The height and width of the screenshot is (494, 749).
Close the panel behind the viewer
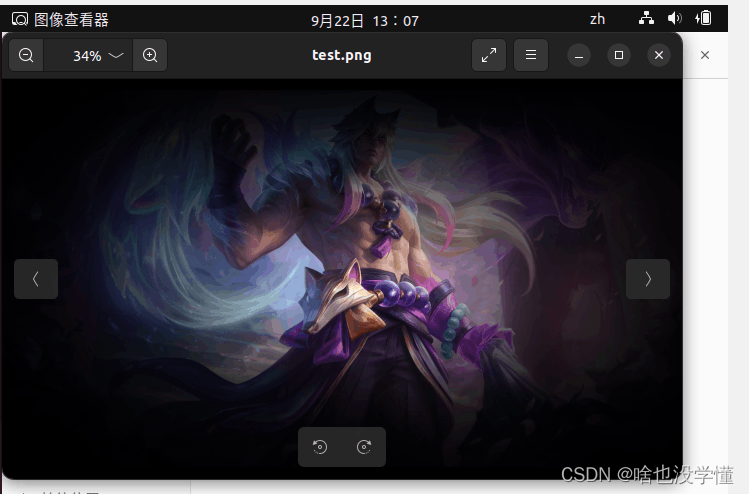click(705, 55)
